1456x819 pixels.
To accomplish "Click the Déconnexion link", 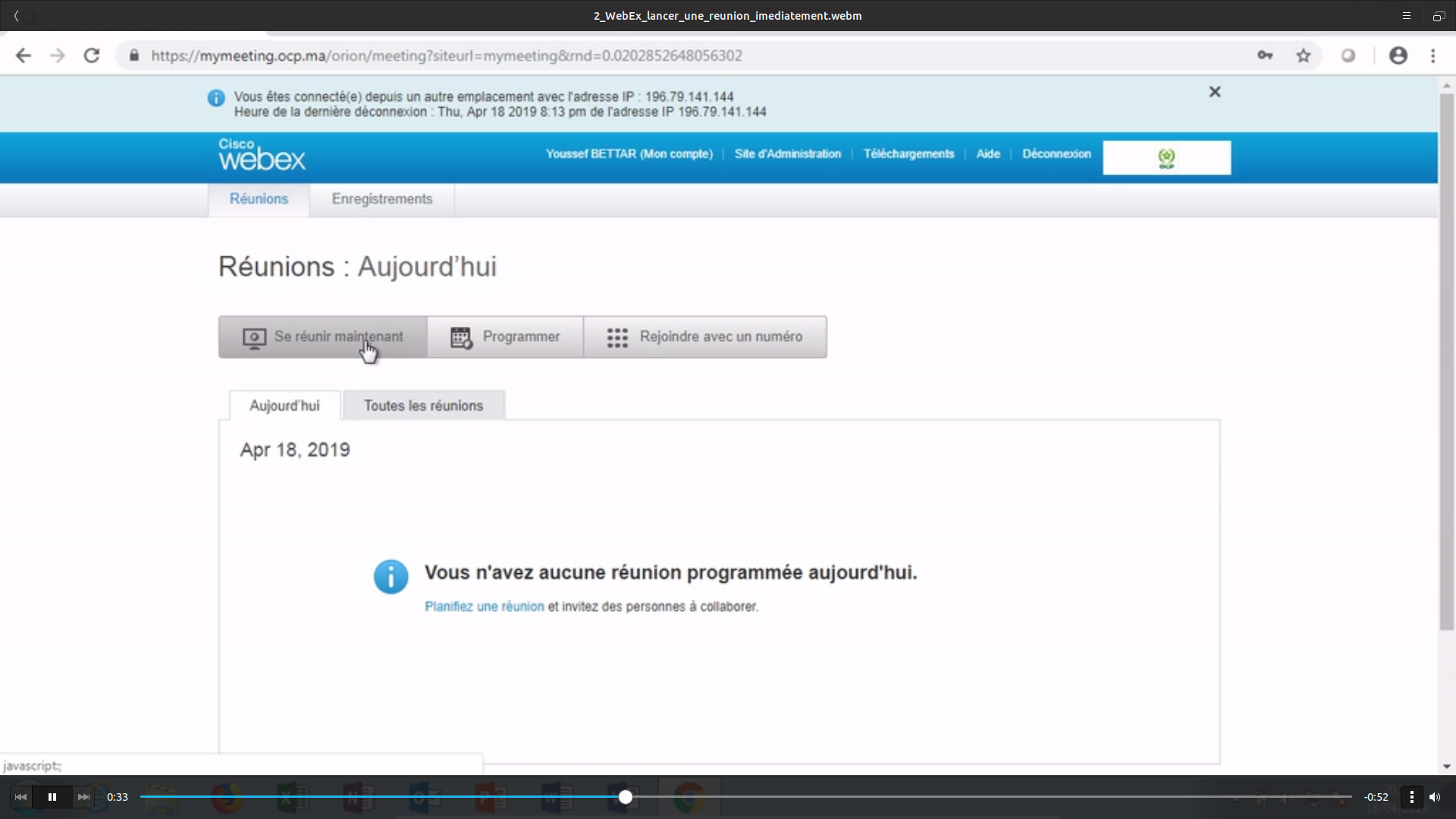I will click(x=1056, y=154).
